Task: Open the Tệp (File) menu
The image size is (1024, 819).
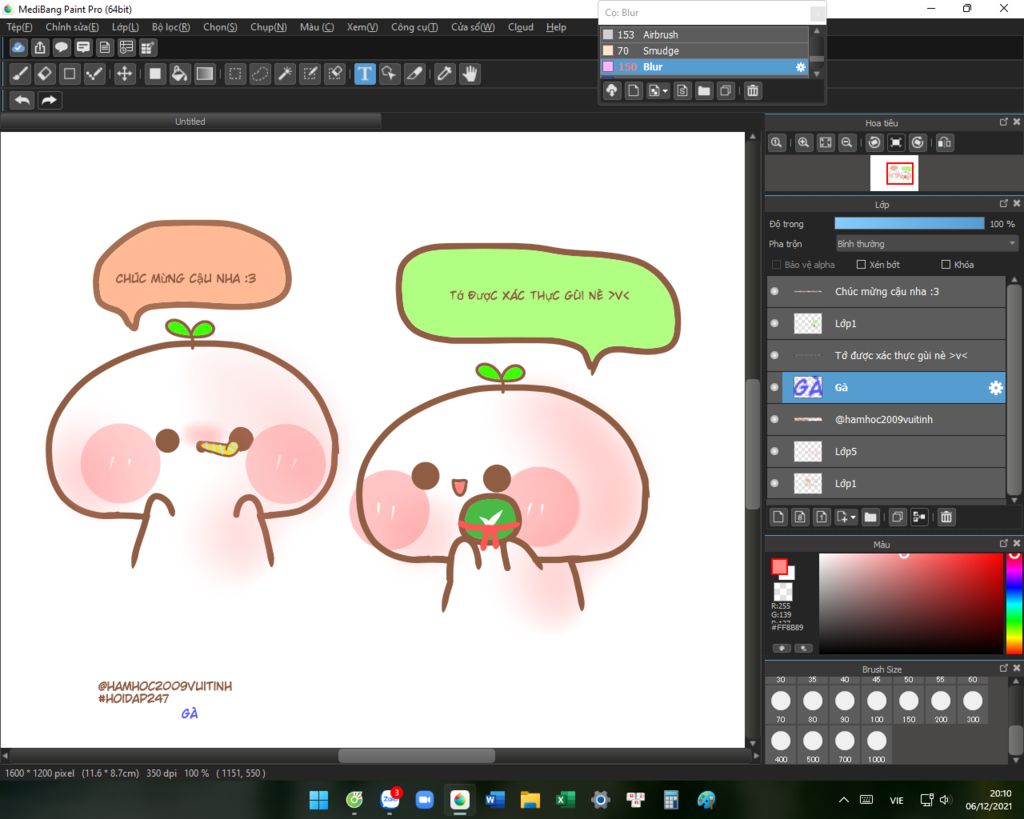Action: [19, 27]
